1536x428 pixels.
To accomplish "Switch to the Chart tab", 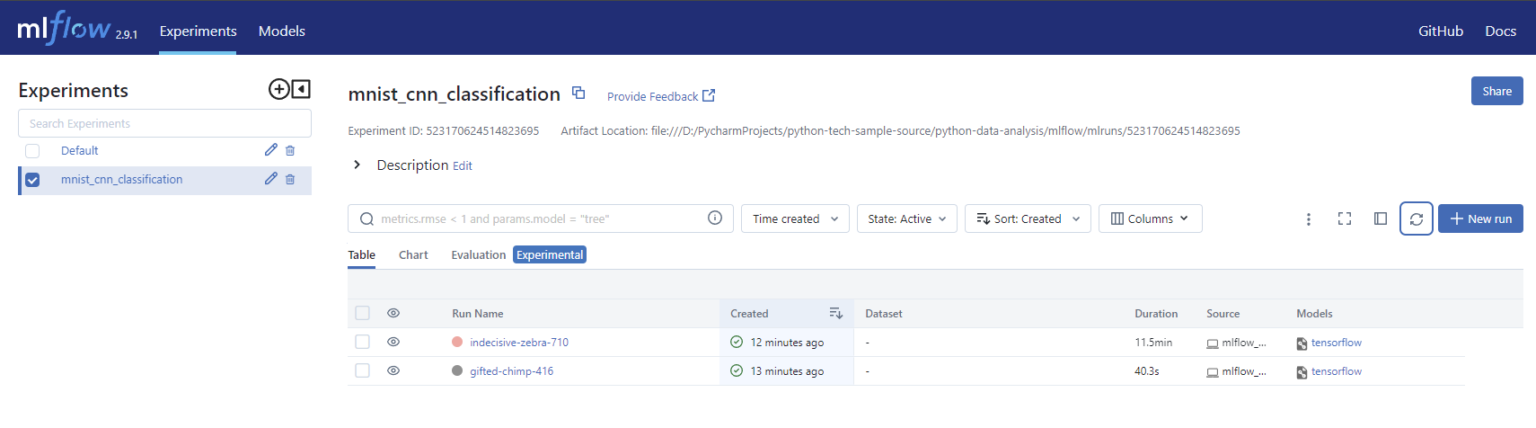I will [x=413, y=255].
